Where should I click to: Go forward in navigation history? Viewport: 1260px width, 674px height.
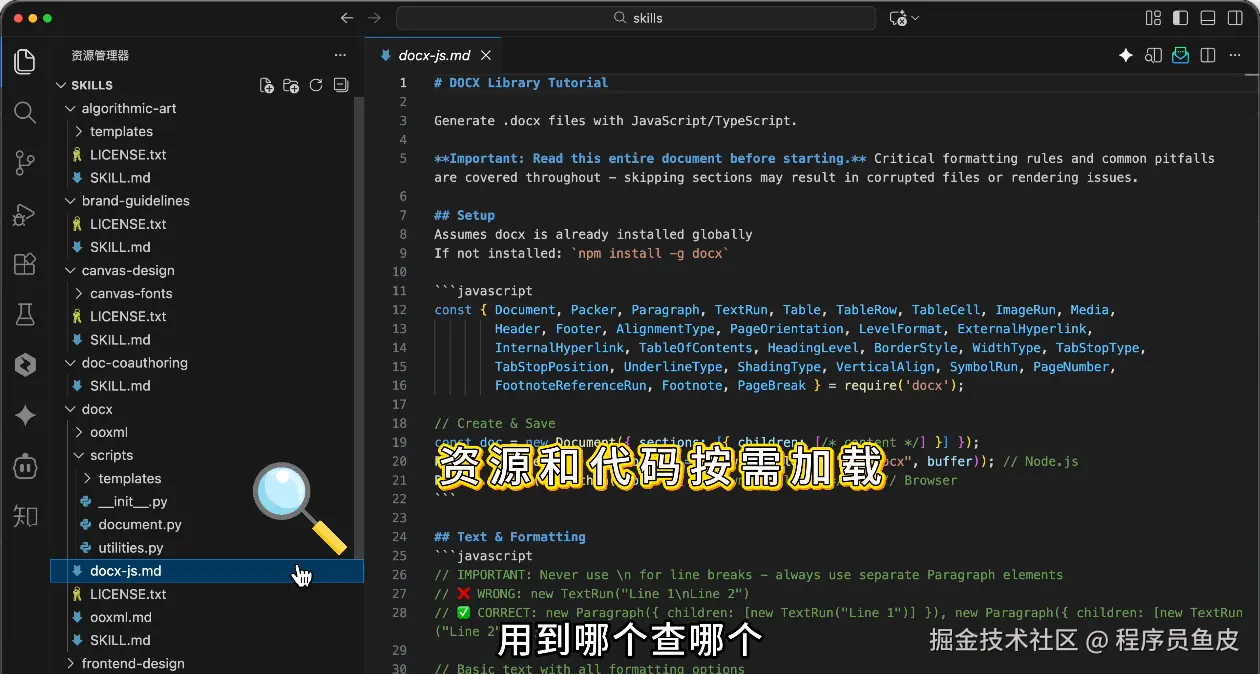point(374,18)
